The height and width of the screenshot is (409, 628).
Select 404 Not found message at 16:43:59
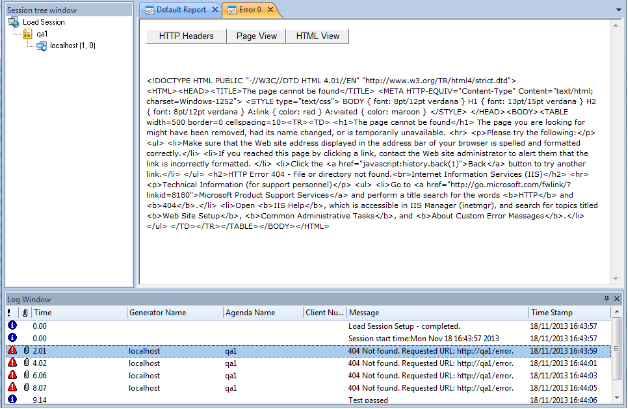pos(431,351)
